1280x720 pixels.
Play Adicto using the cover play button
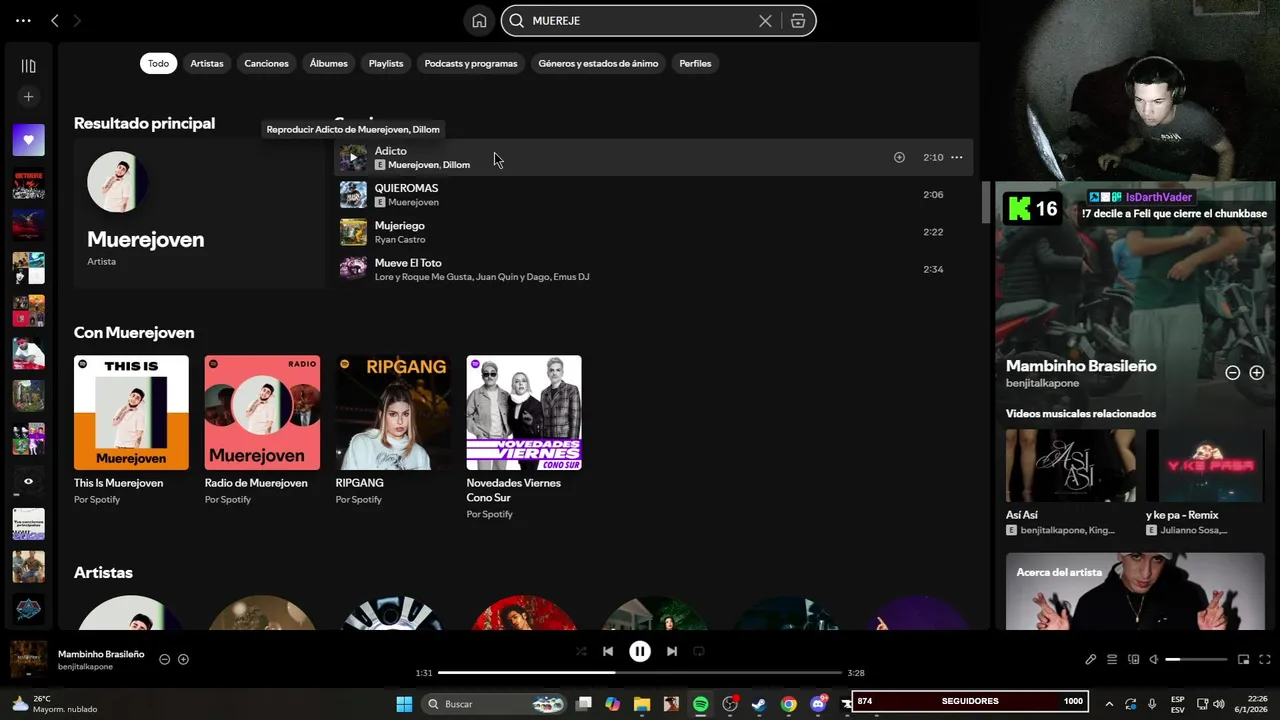(x=353, y=157)
